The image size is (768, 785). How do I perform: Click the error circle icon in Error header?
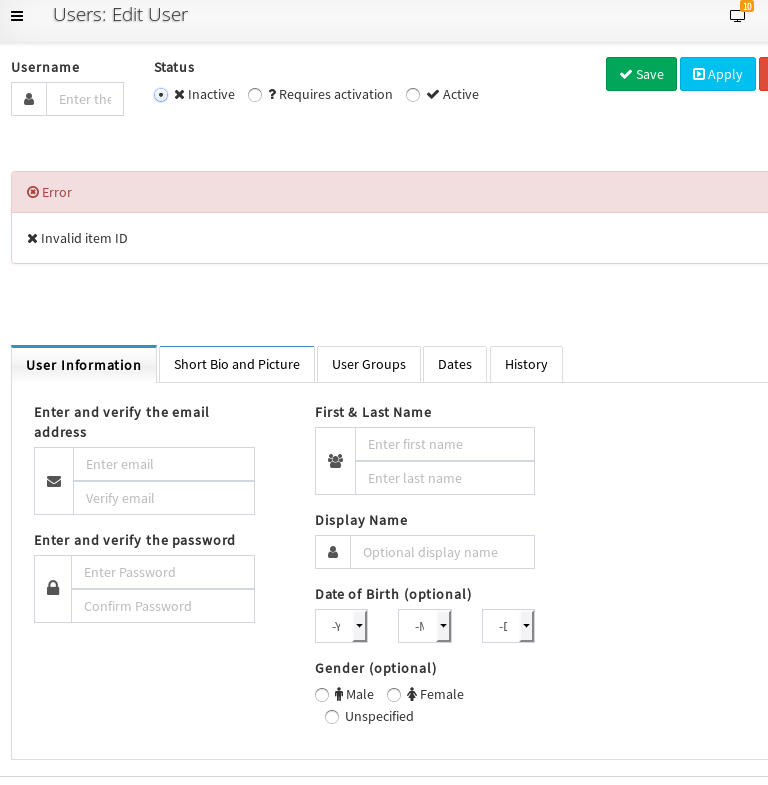coord(33,192)
